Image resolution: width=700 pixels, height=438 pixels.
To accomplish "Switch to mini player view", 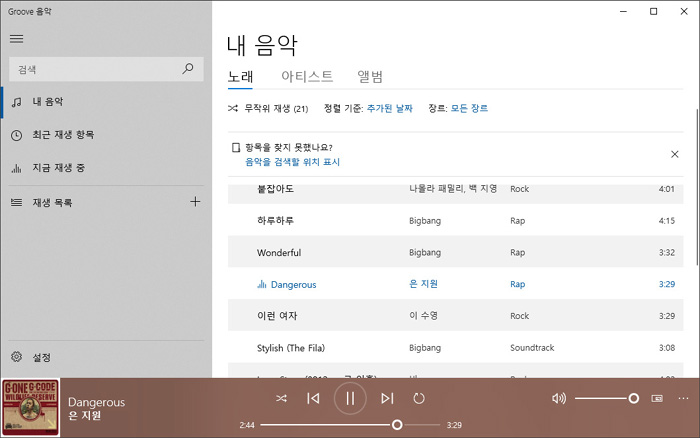I will [x=657, y=398].
